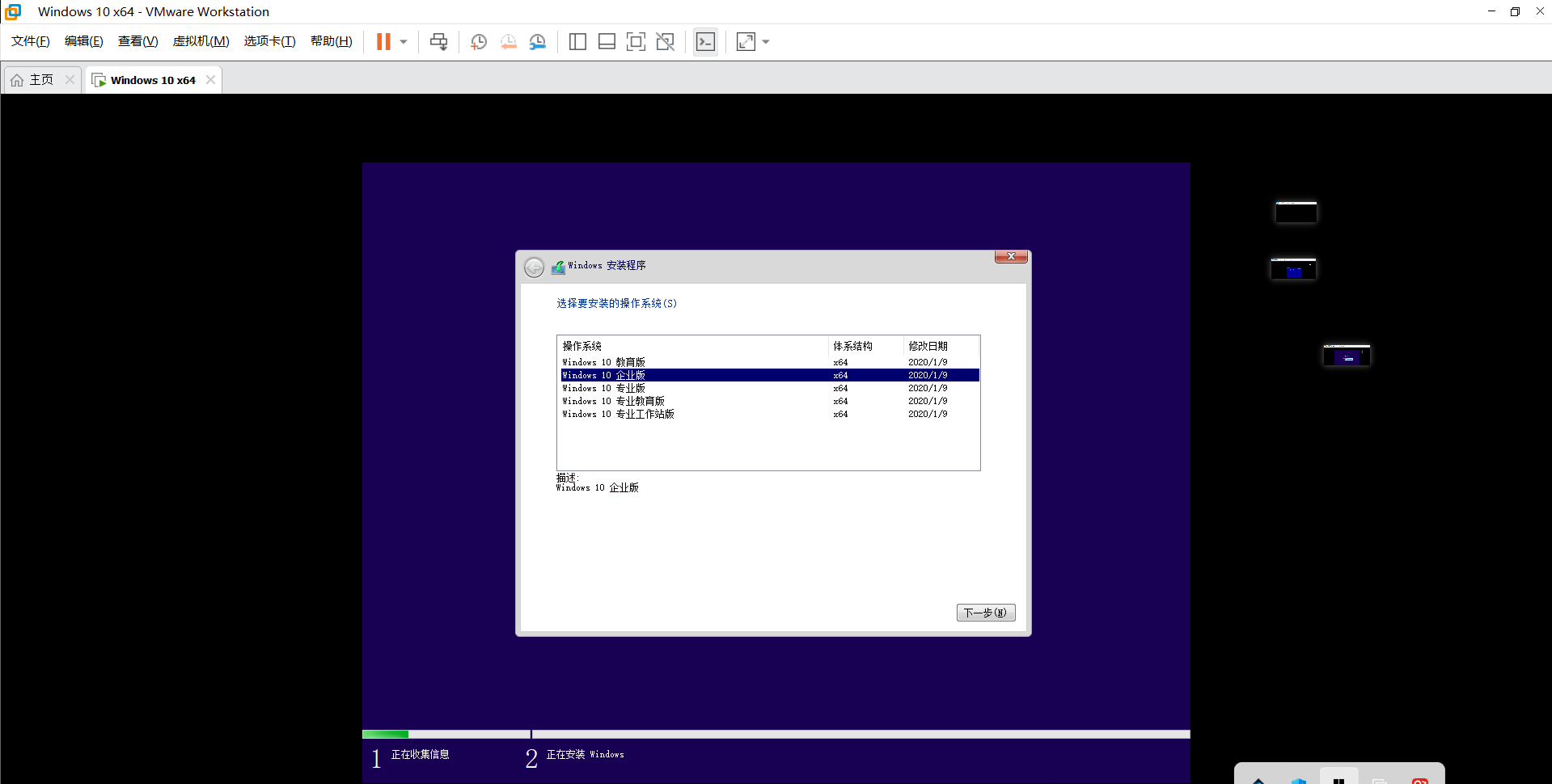Image resolution: width=1552 pixels, height=784 pixels.
Task: Click 选择要安装的操作系统(S) heading
Action: coord(617,304)
